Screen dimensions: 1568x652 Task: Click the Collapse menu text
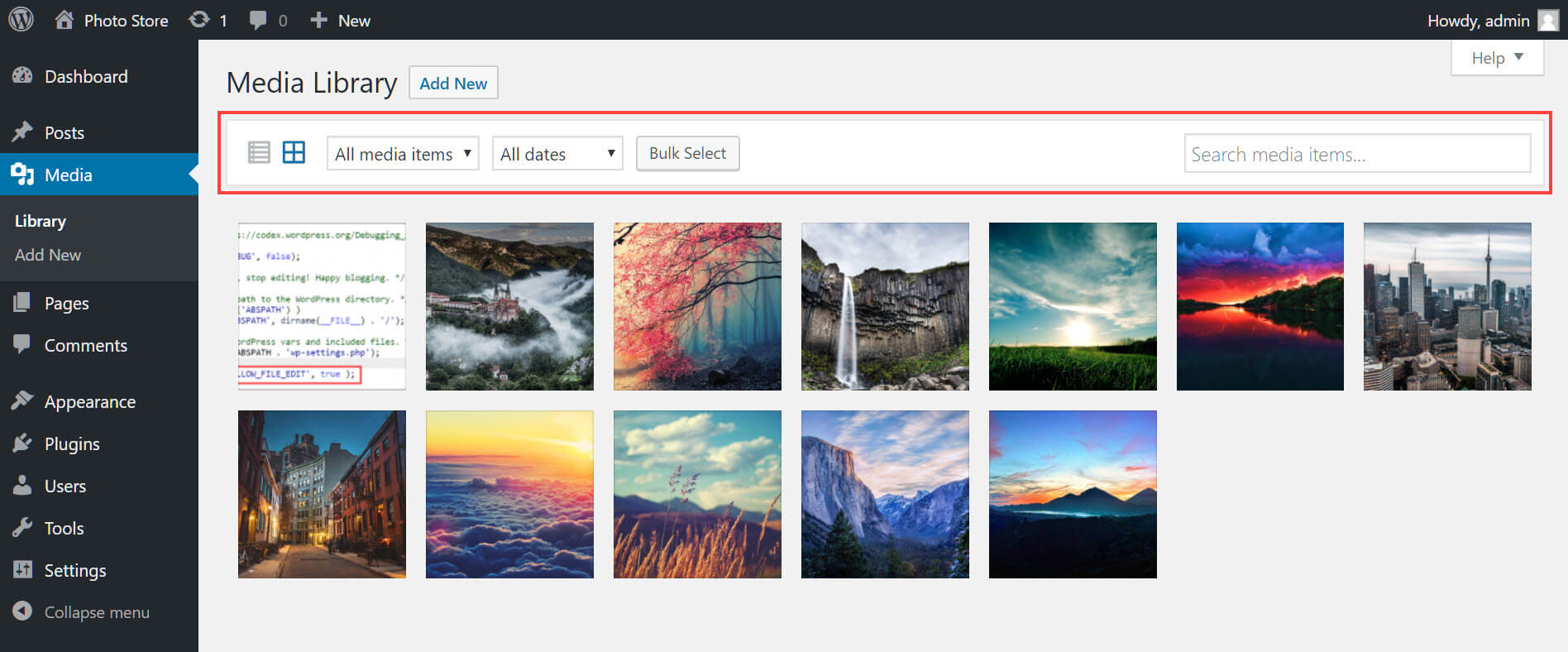pos(97,612)
